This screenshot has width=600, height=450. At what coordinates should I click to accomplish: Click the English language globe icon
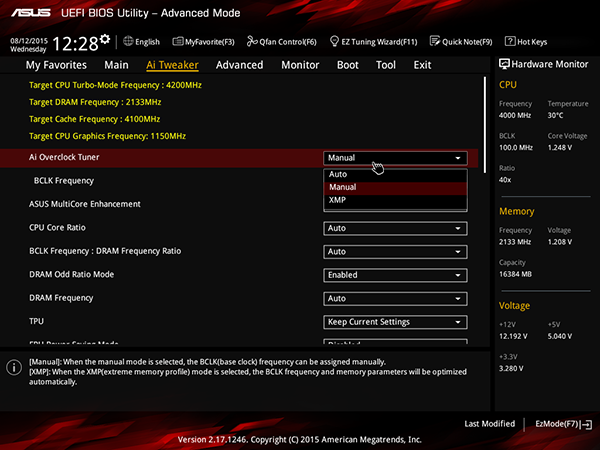click(128, 41)
